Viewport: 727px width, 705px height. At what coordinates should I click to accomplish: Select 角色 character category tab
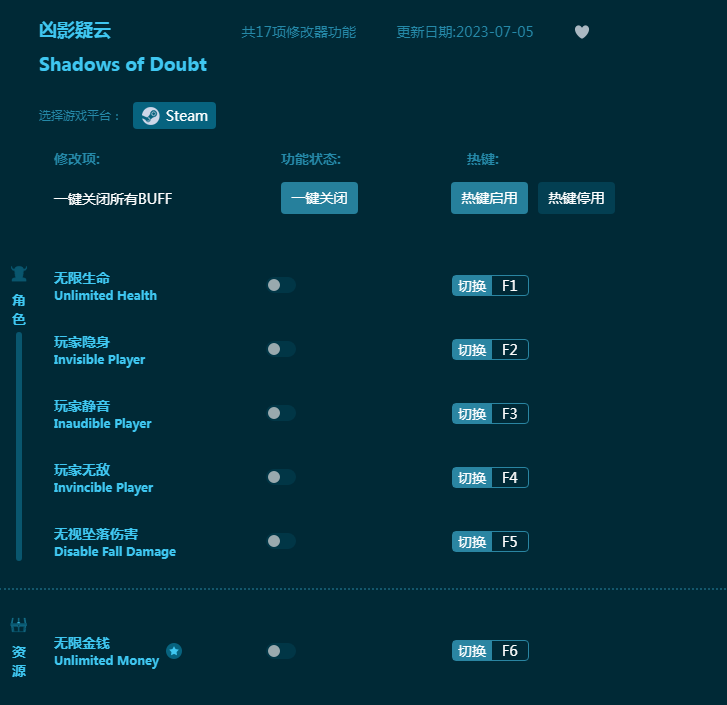[19, 310]
